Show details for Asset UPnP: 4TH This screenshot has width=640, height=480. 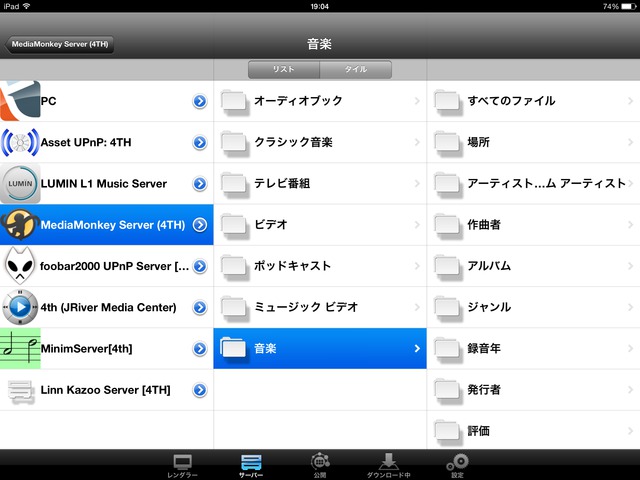(x=200, y=142)
